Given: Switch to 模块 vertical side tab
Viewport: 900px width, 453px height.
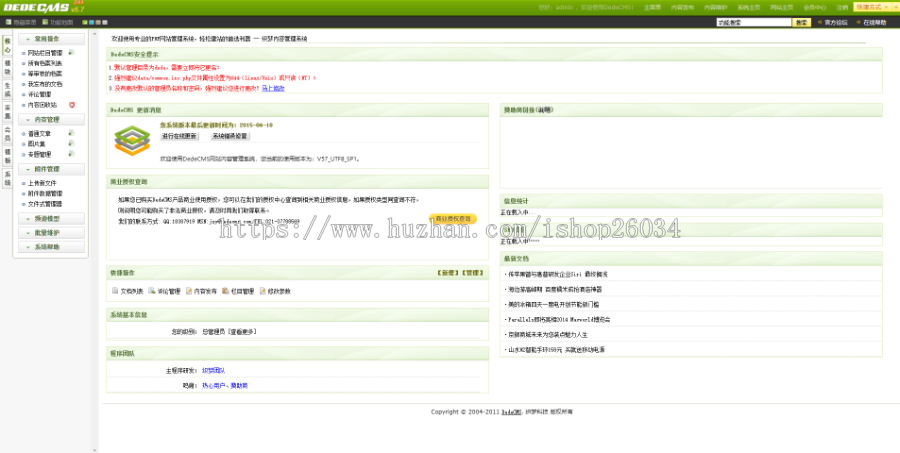Looking at the screenshot, I should (7, 68).
